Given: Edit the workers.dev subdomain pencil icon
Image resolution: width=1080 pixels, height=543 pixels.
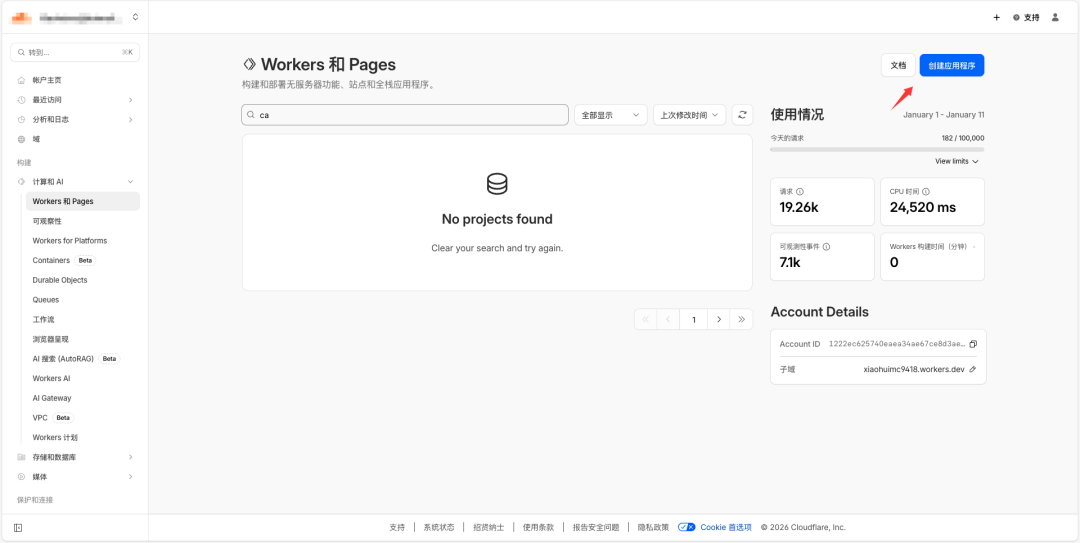Looking at the screenshot, I should 973,369.
